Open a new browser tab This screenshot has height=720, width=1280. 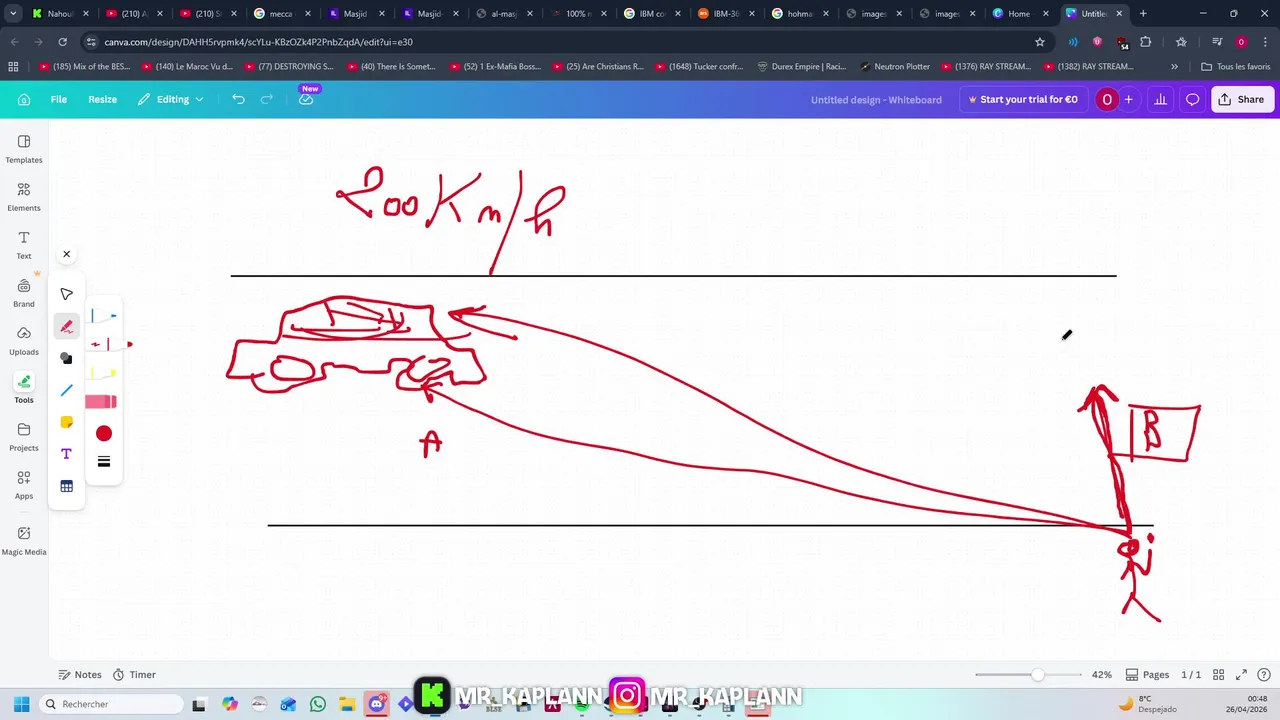(1143, 14)
